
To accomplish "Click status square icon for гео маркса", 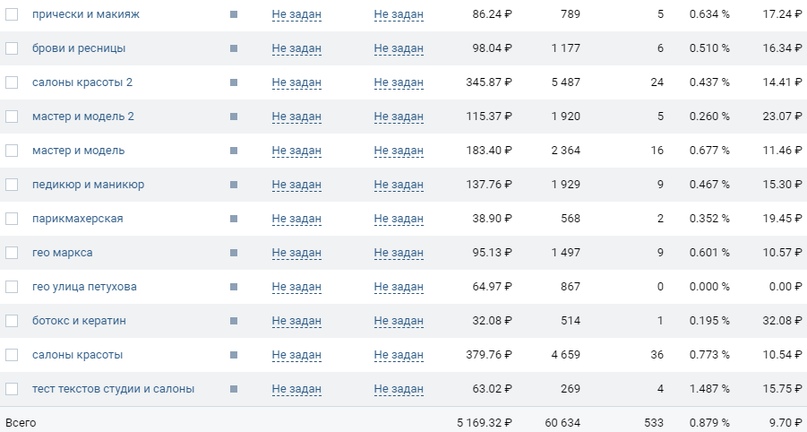I will (234, 253).
